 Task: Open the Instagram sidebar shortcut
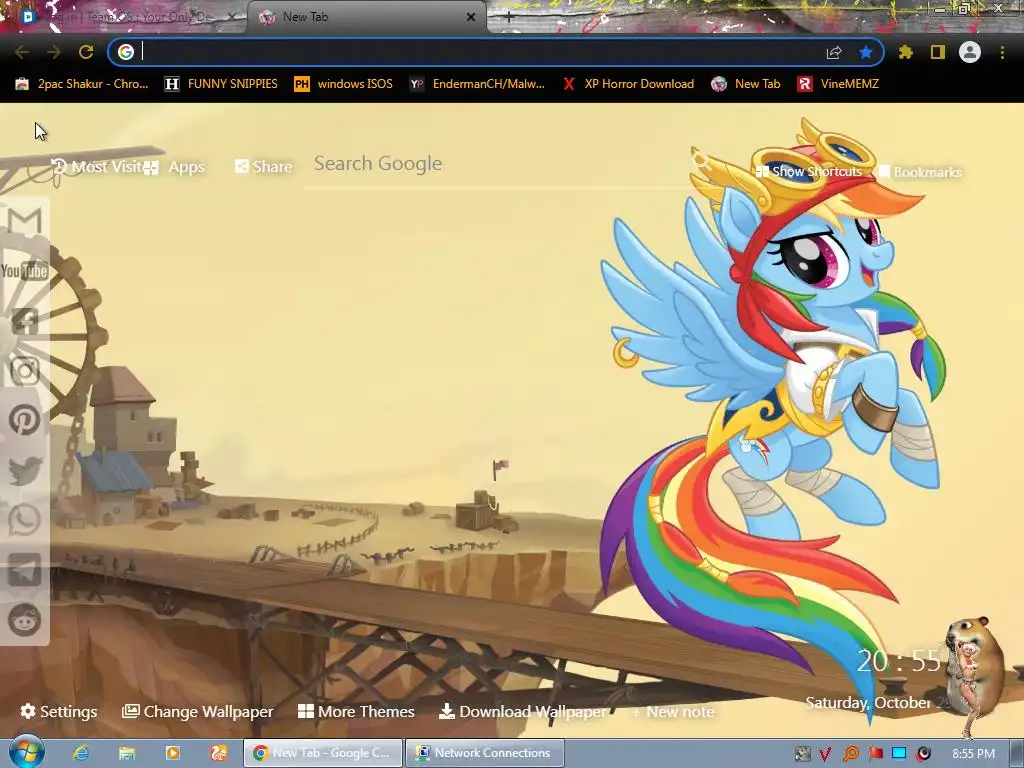point(25,370)
